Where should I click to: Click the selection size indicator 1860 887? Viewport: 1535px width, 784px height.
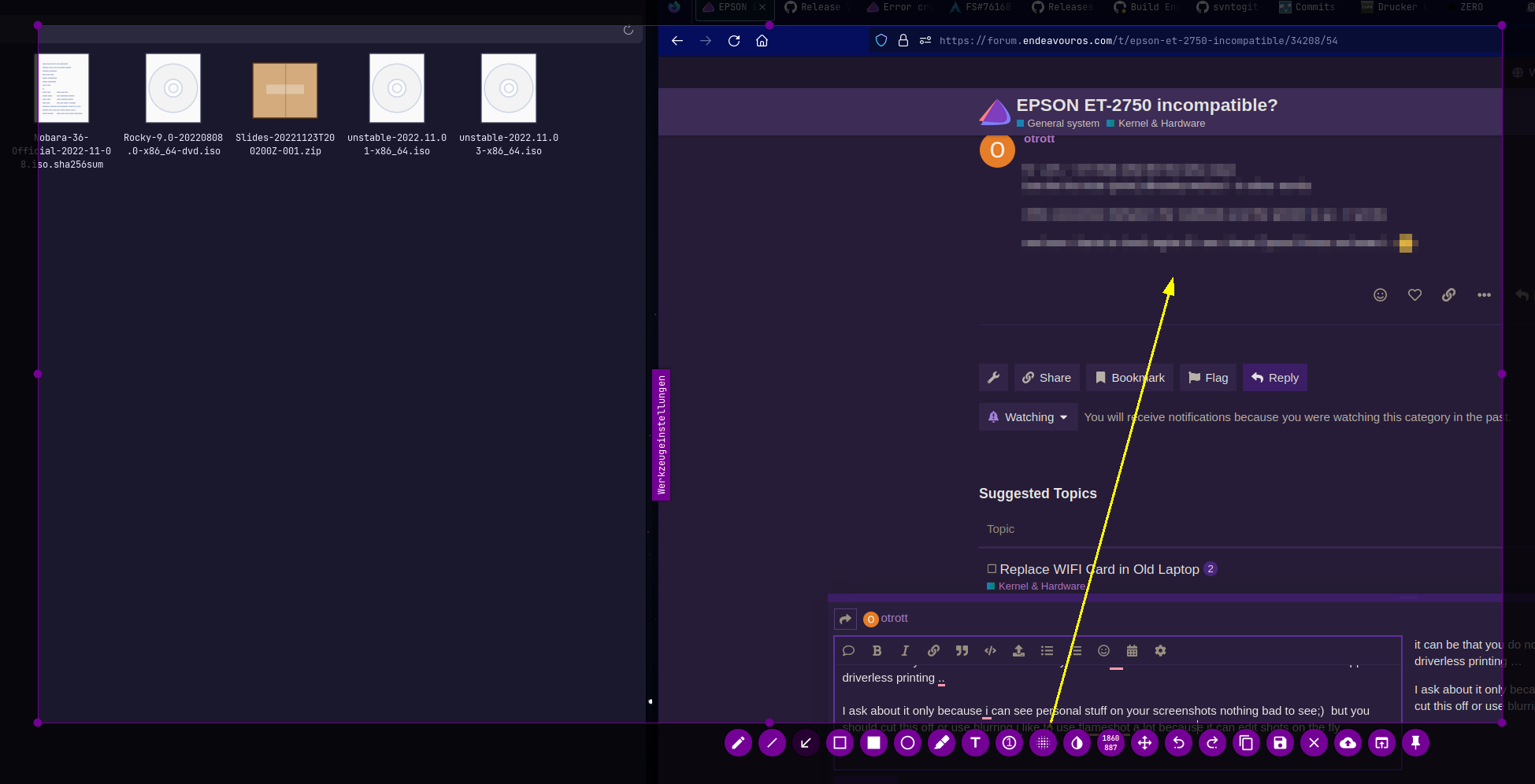pyautogui.click(x=1110, y=742)
